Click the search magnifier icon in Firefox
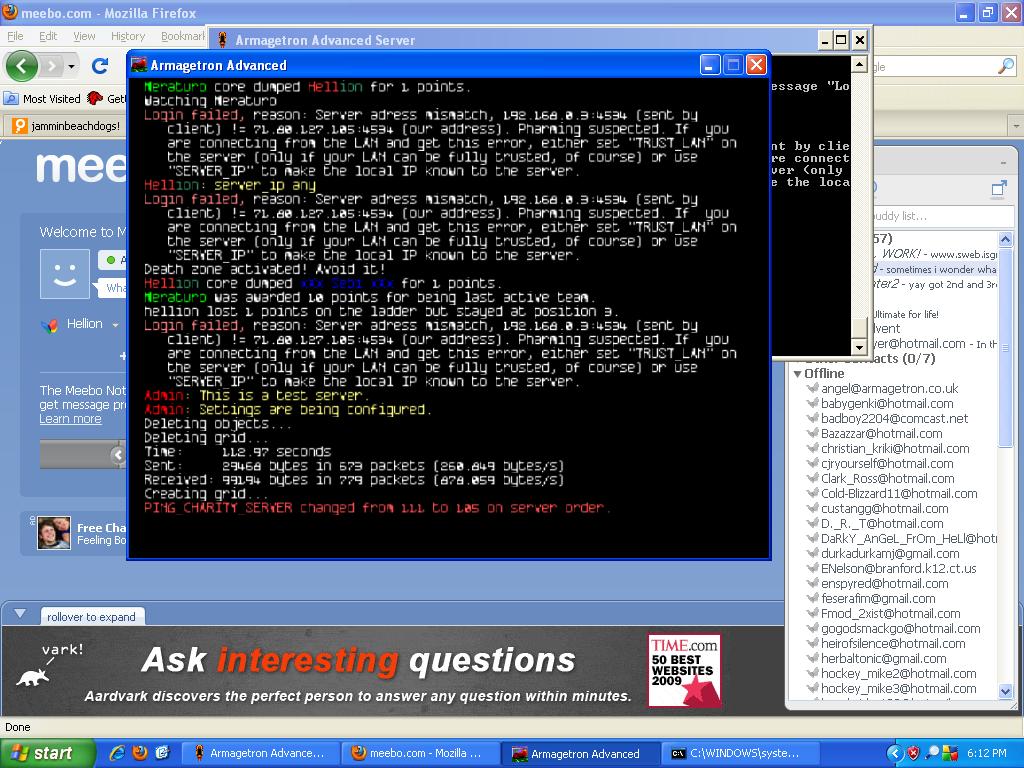The image size is (1024, 768). [x=1005, y=66]
